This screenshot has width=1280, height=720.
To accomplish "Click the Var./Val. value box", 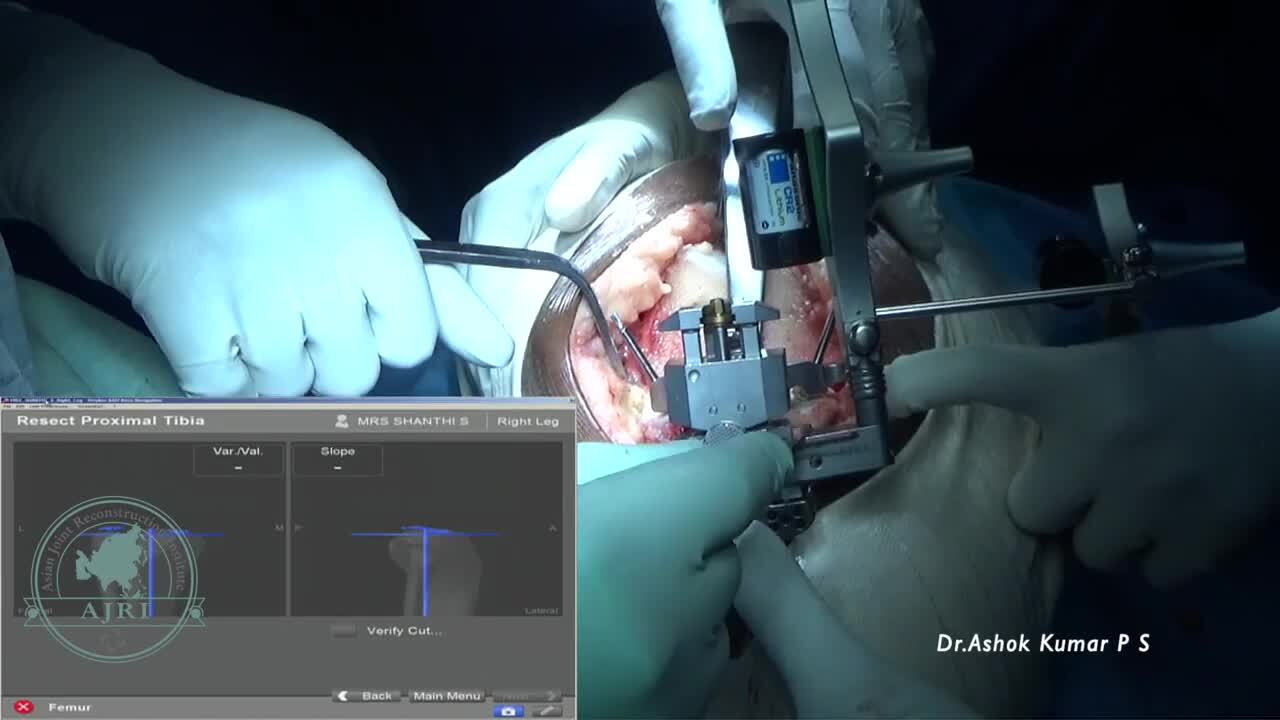I will pos(238,460).
